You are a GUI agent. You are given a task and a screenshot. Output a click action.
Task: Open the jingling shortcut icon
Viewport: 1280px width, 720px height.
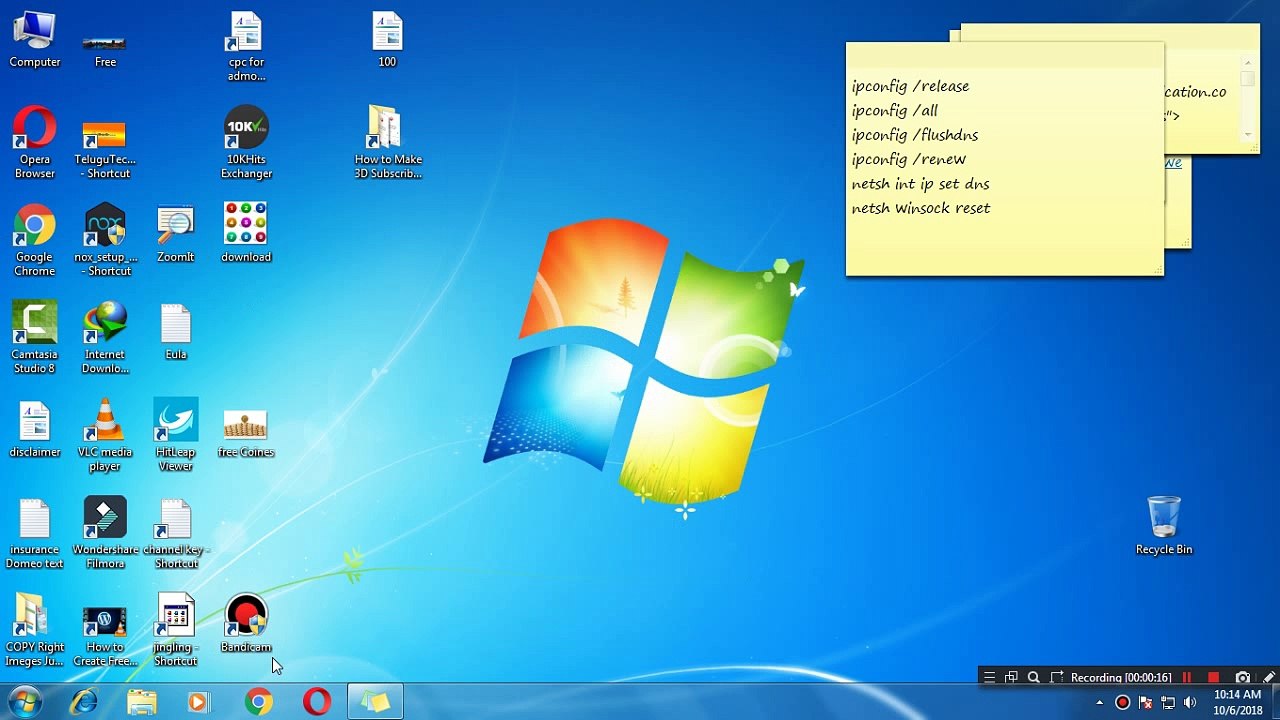pos(175,631)
